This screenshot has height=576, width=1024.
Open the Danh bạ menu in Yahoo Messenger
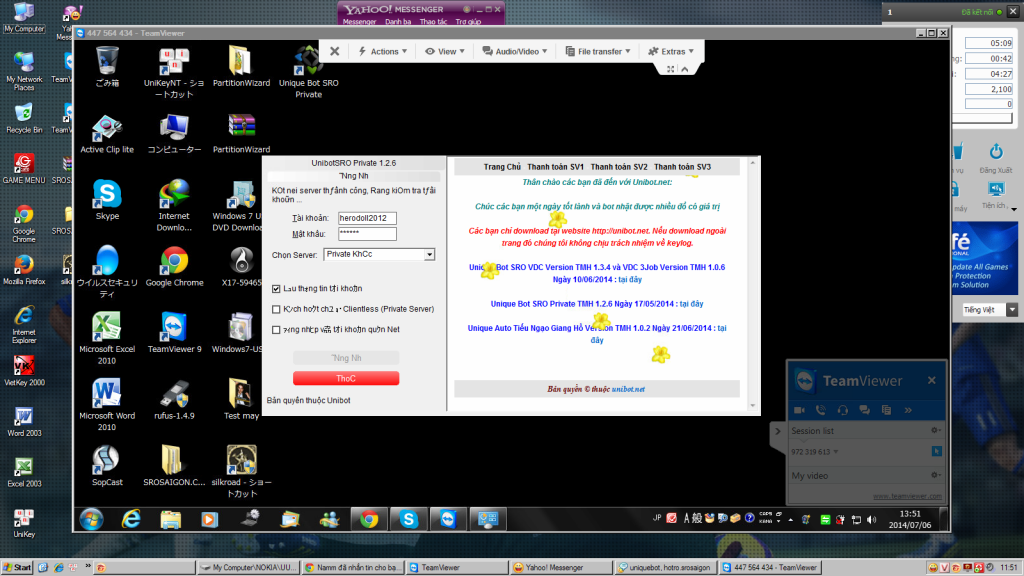[398, 22]
